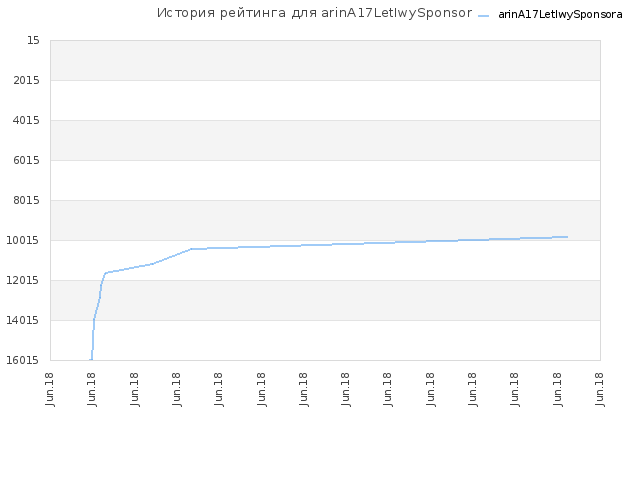Click the last Jun.18 x-axis label

pos(599,389)
